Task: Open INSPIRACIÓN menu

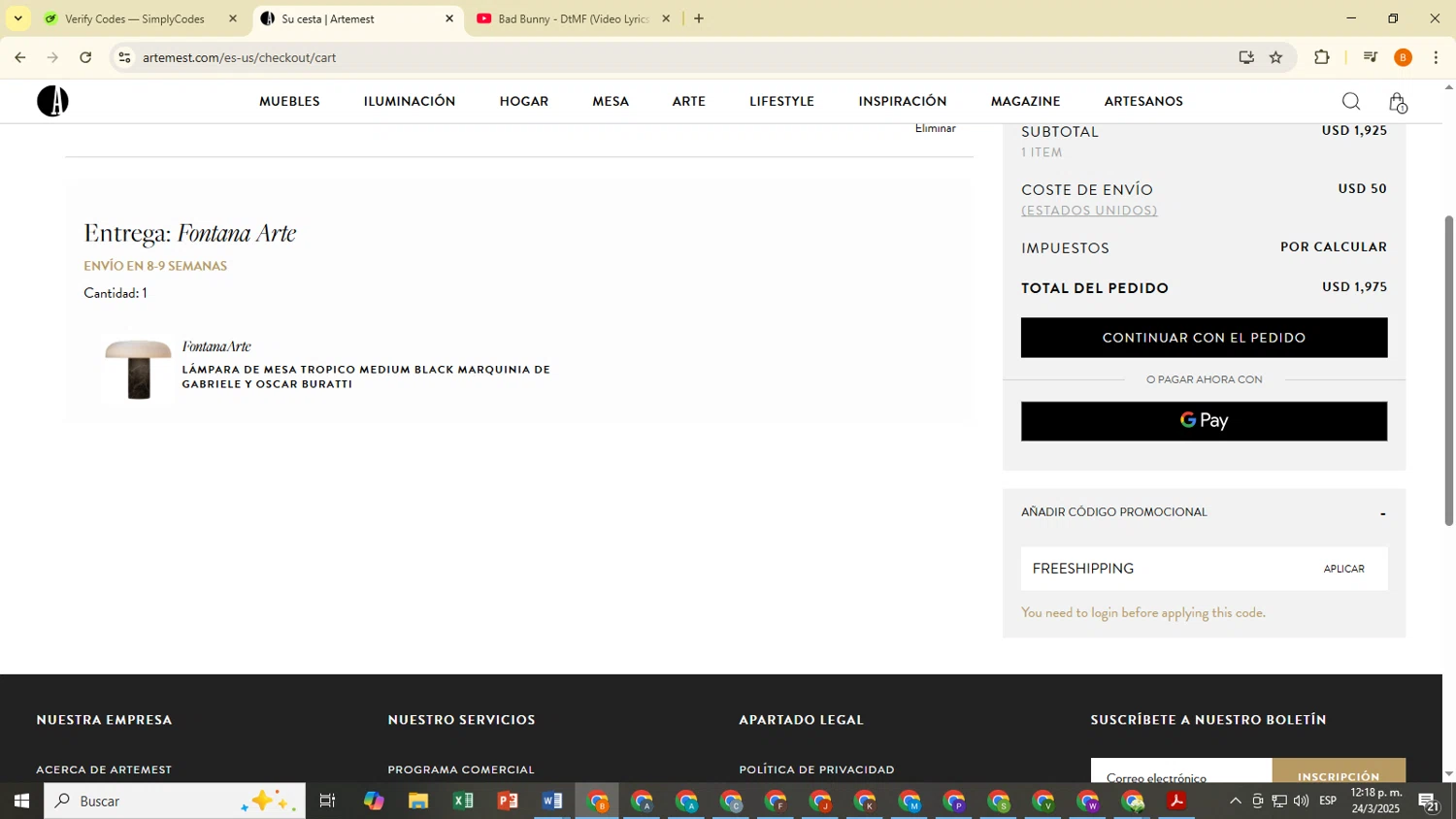Action: [903, 101]
